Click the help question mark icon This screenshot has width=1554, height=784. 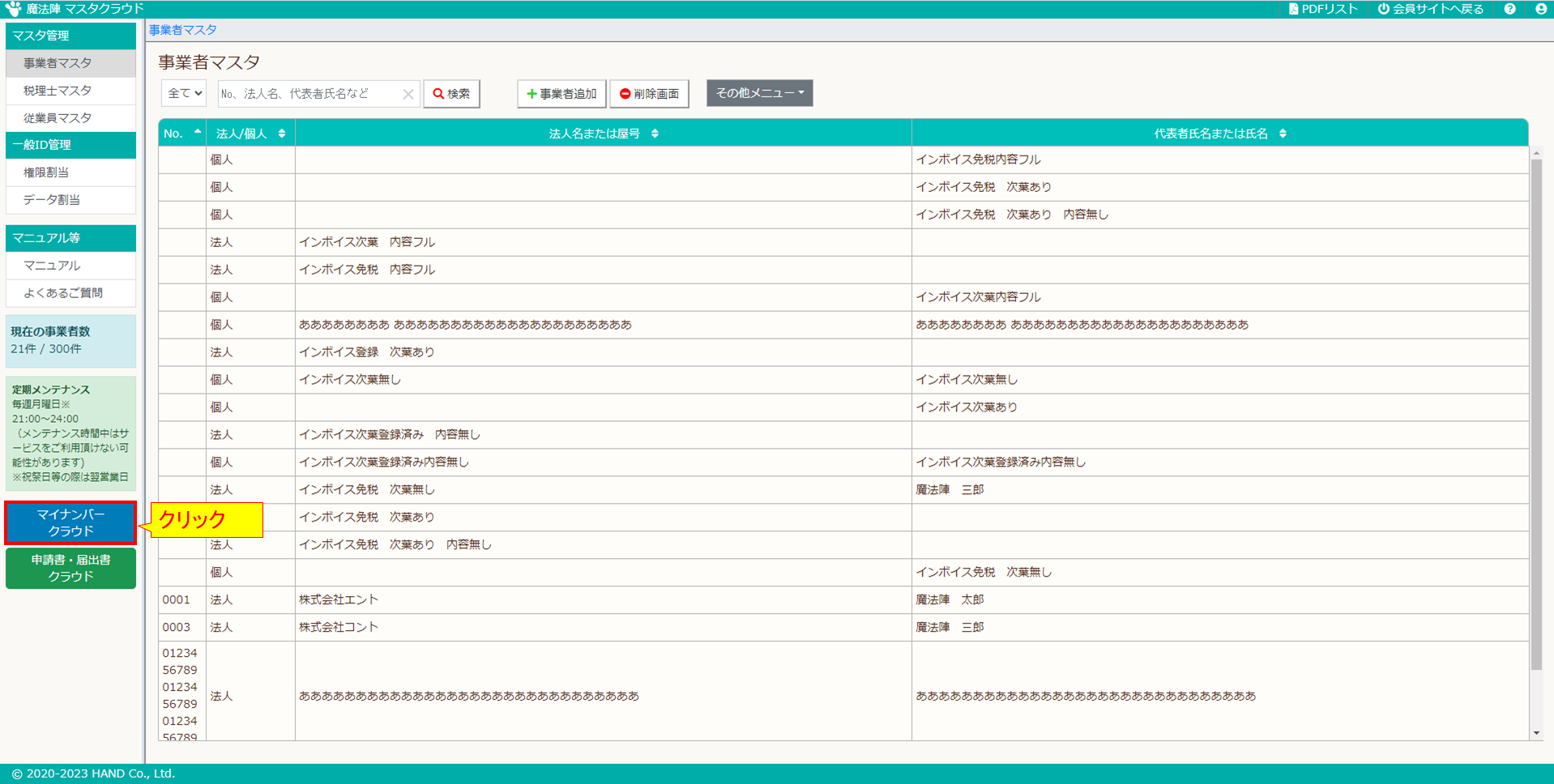(1509, 9)
